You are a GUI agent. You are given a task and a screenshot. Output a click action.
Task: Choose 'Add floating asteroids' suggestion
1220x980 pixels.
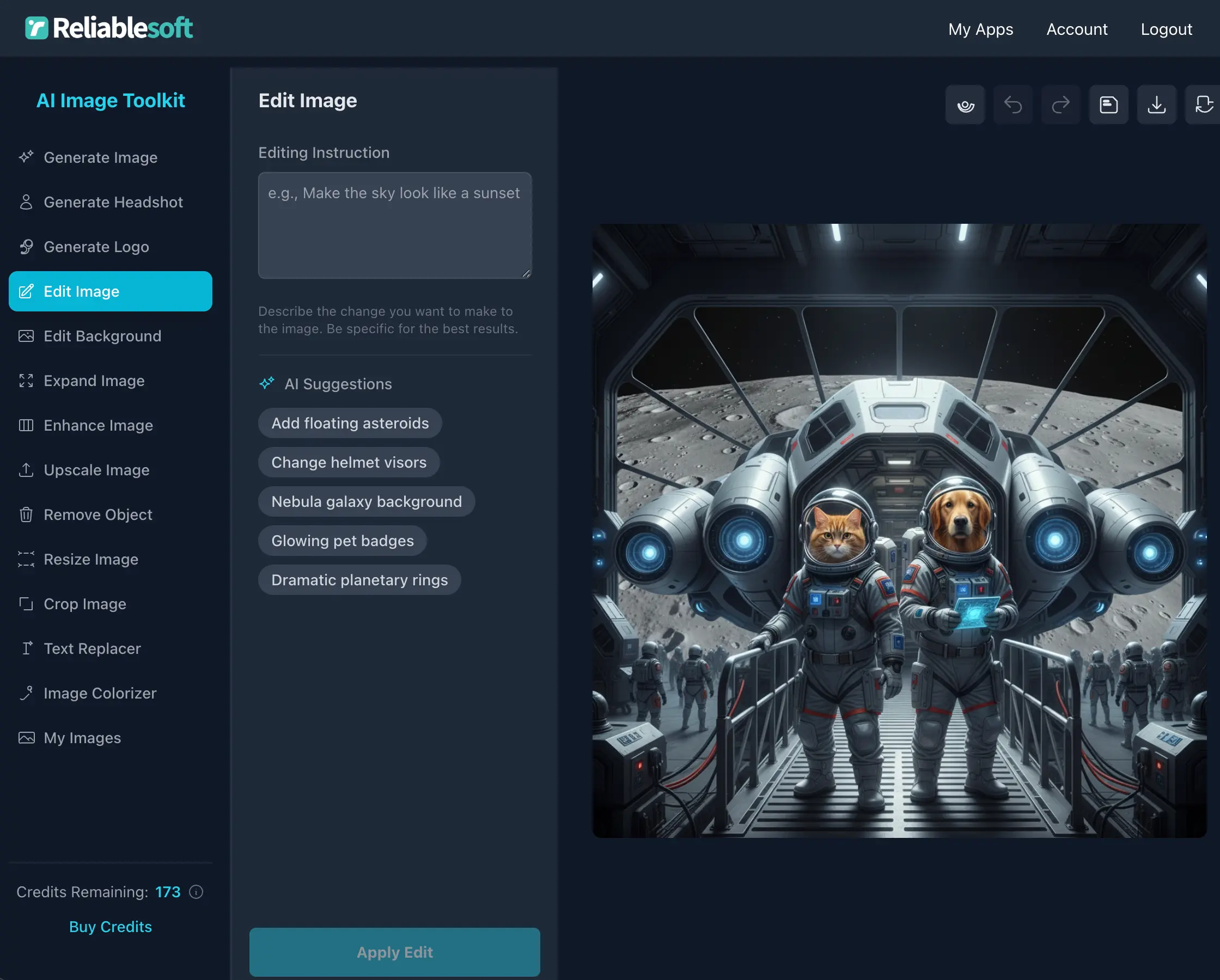click(350, 423)
